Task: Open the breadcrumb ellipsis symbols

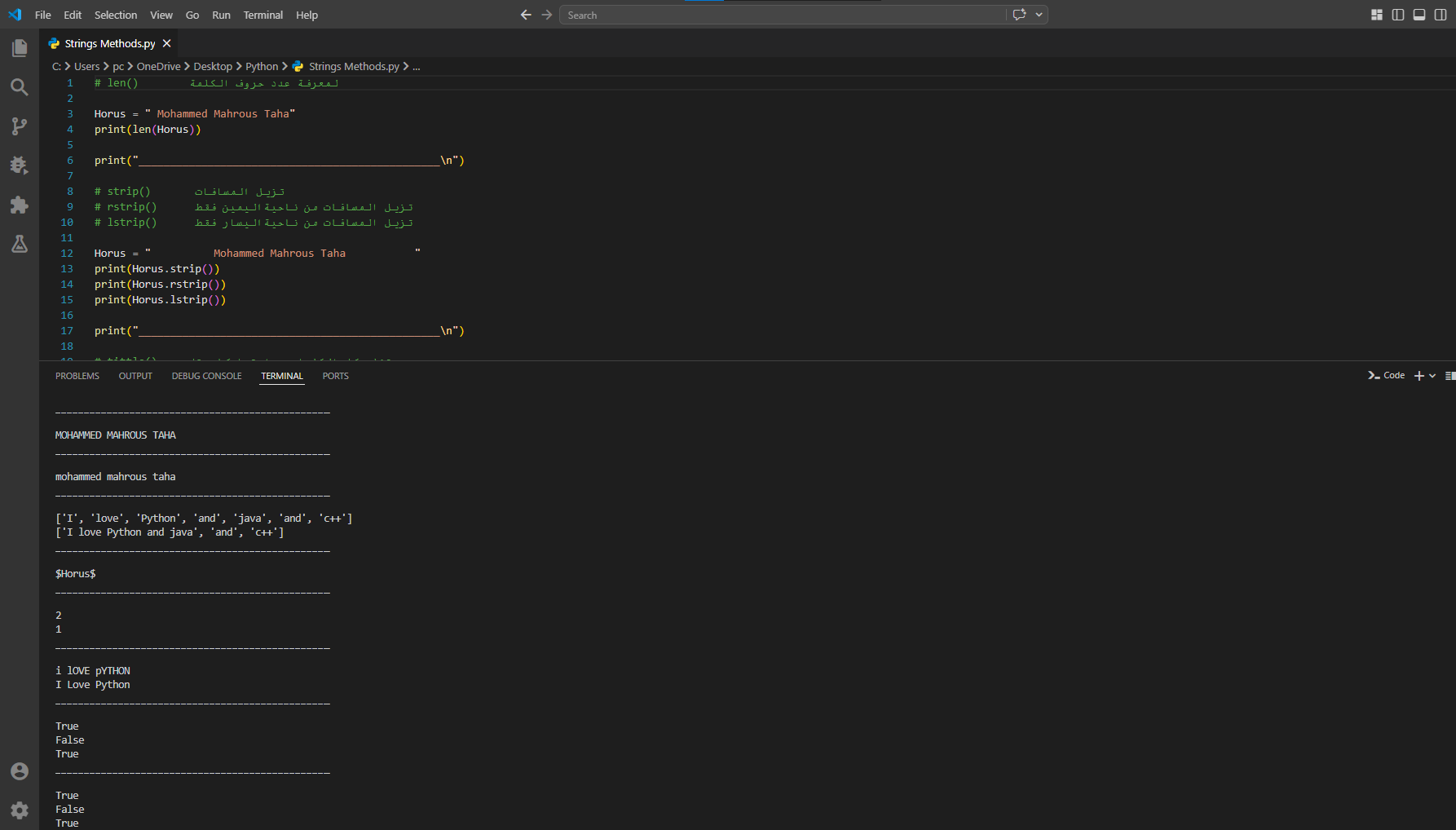Action: pos(417,66)
